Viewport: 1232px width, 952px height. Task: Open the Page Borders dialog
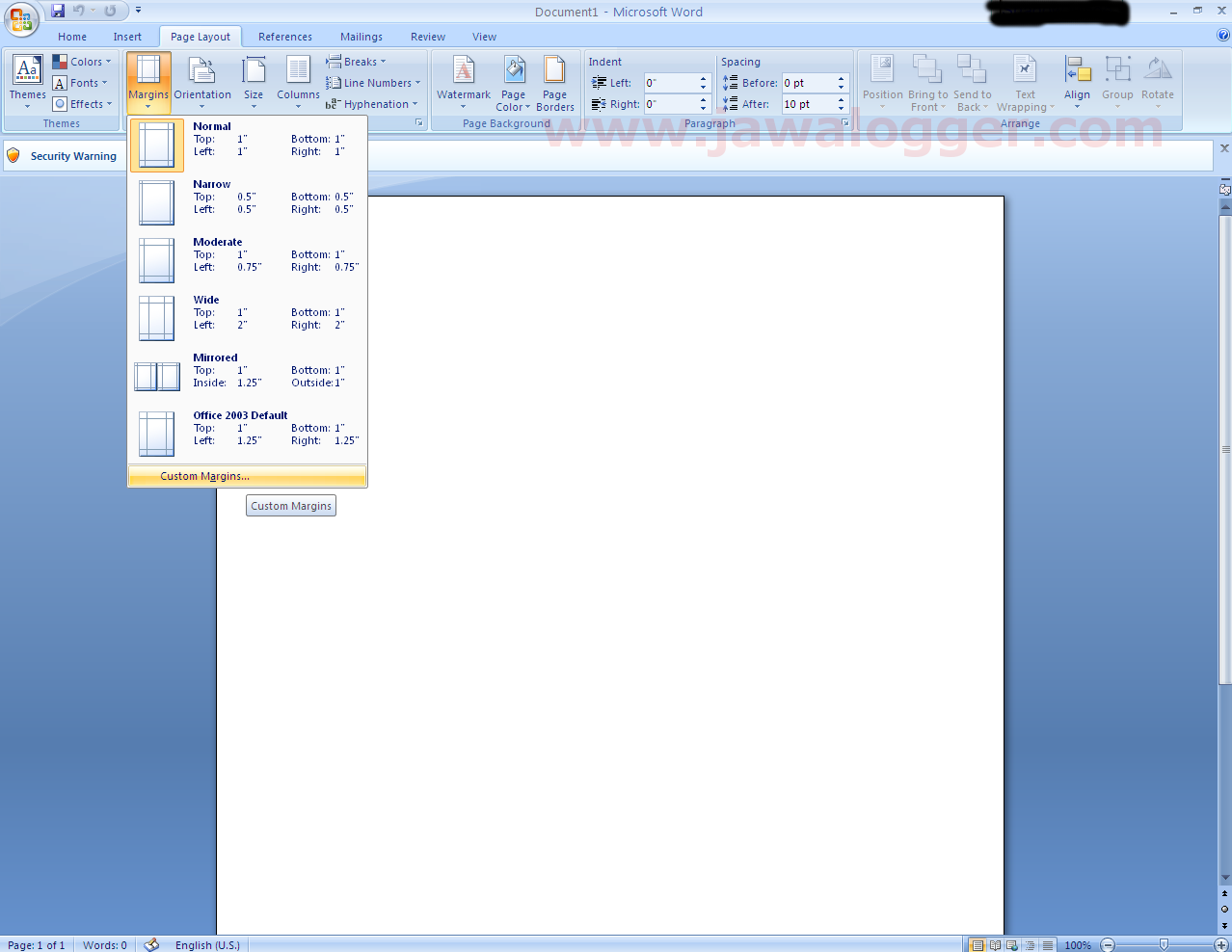point(555,83)
